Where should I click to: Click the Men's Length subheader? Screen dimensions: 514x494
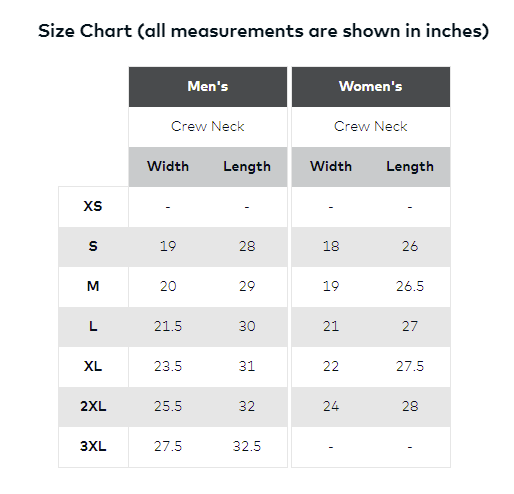click(x=247, y=167)
